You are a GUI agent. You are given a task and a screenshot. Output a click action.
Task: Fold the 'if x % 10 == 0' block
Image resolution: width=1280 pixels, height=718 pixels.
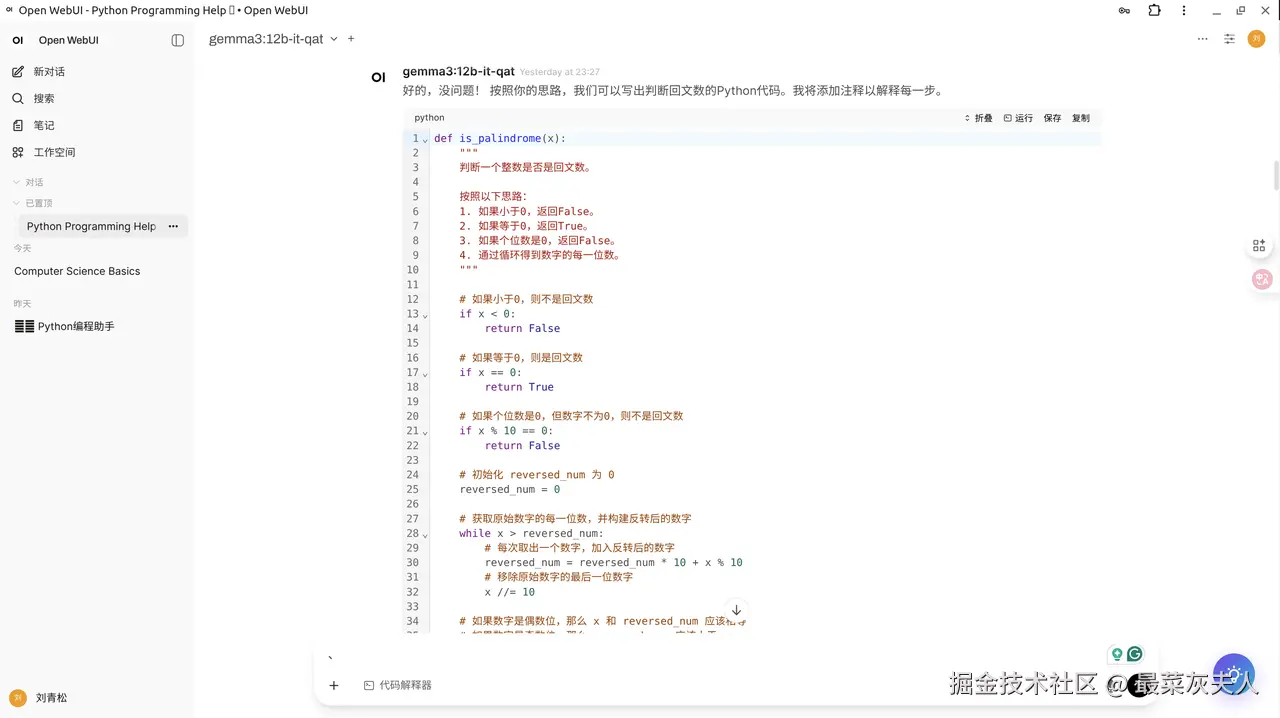point(426,431)
